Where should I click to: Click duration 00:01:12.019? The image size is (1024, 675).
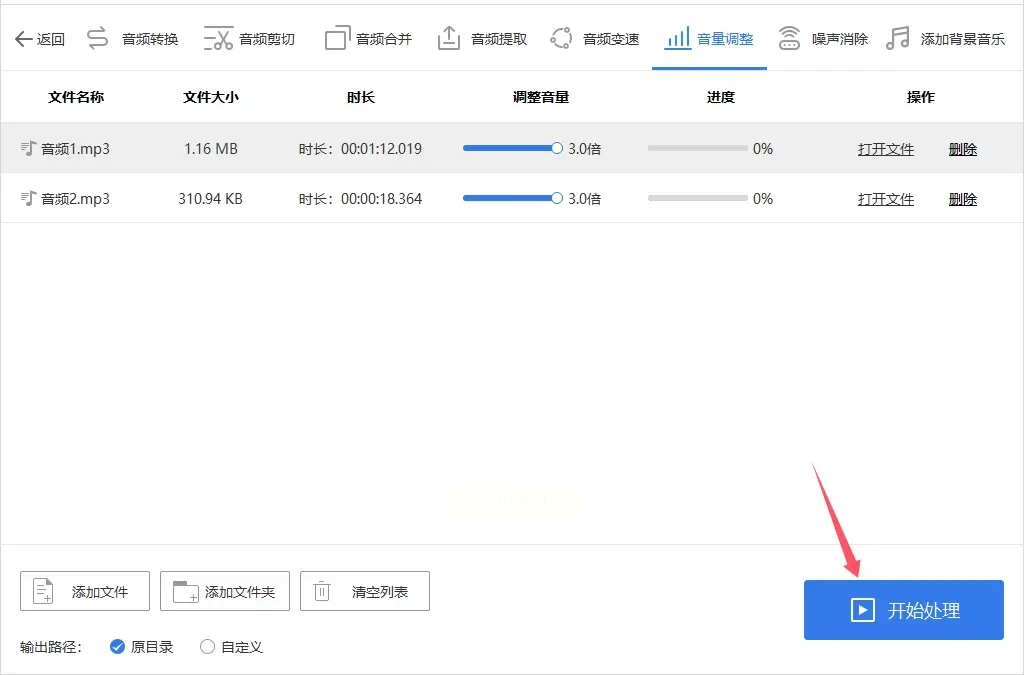381,149
